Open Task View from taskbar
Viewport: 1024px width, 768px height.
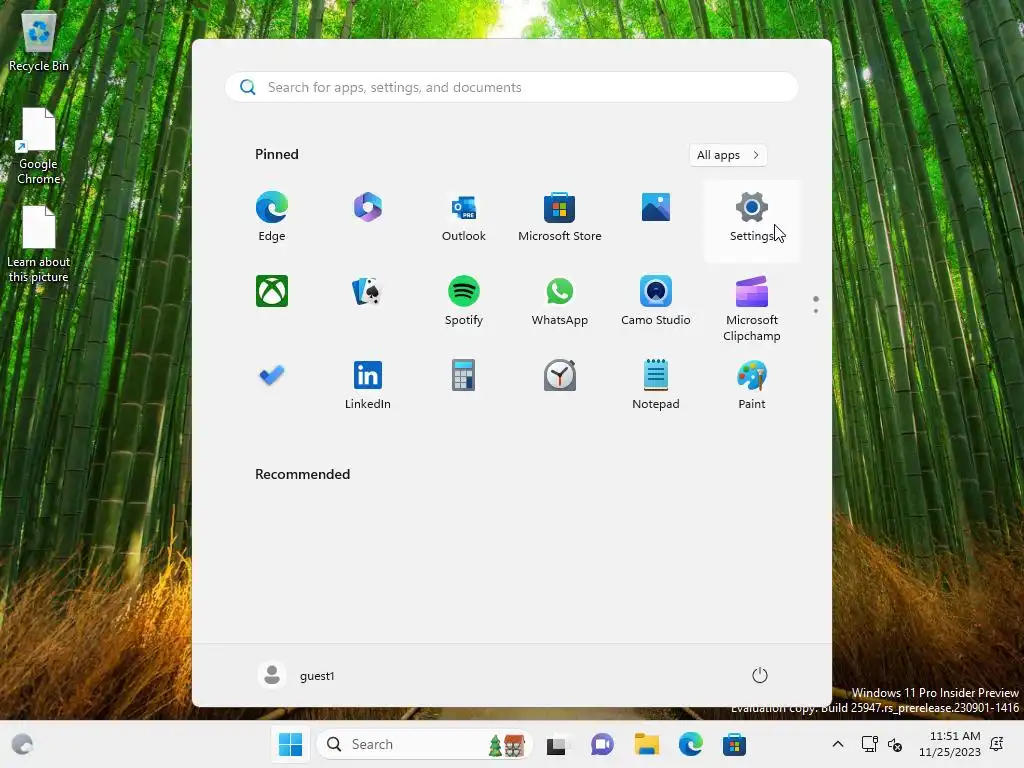coord(557,744)
